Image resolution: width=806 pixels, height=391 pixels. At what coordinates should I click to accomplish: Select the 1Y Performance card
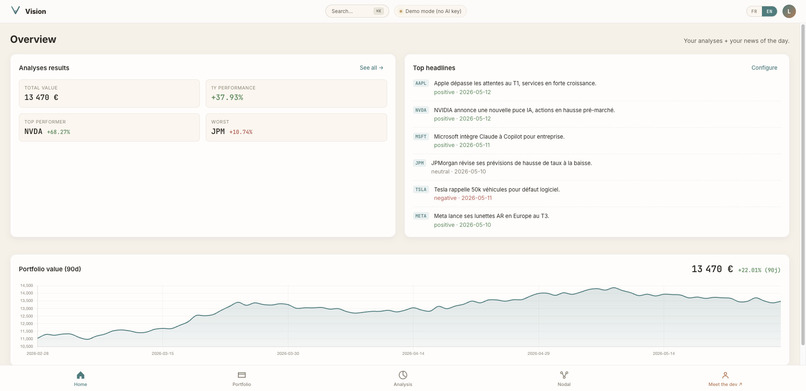[296, 93]
